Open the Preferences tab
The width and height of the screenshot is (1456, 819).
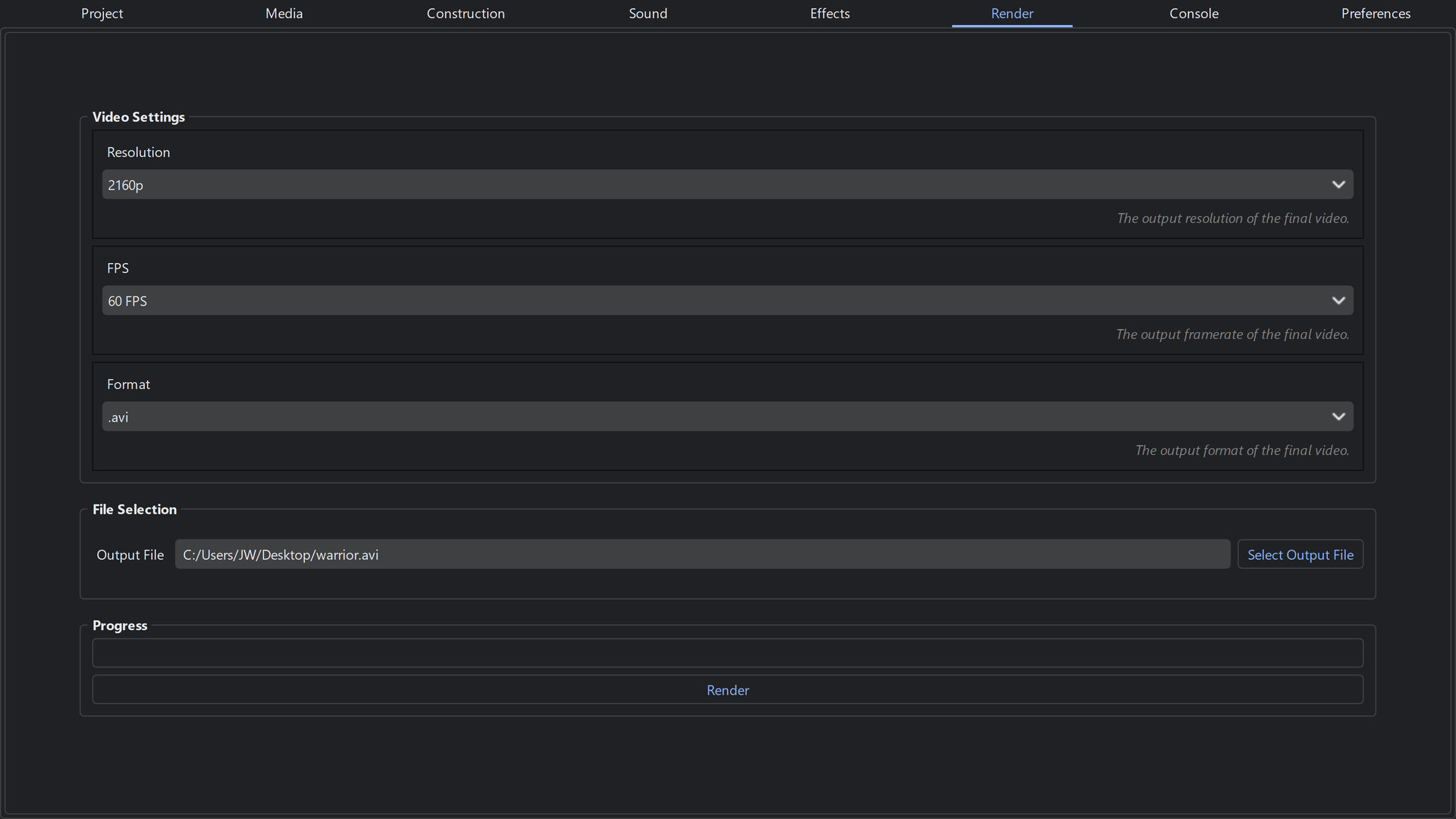pos(1376,14)
